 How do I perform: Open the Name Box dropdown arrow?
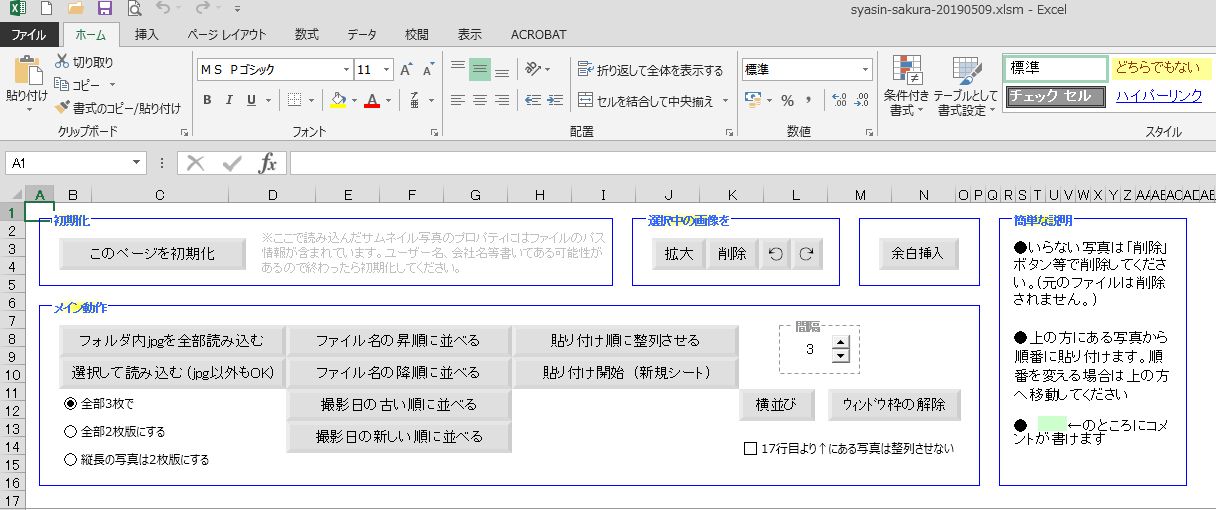tap(137, 163)
